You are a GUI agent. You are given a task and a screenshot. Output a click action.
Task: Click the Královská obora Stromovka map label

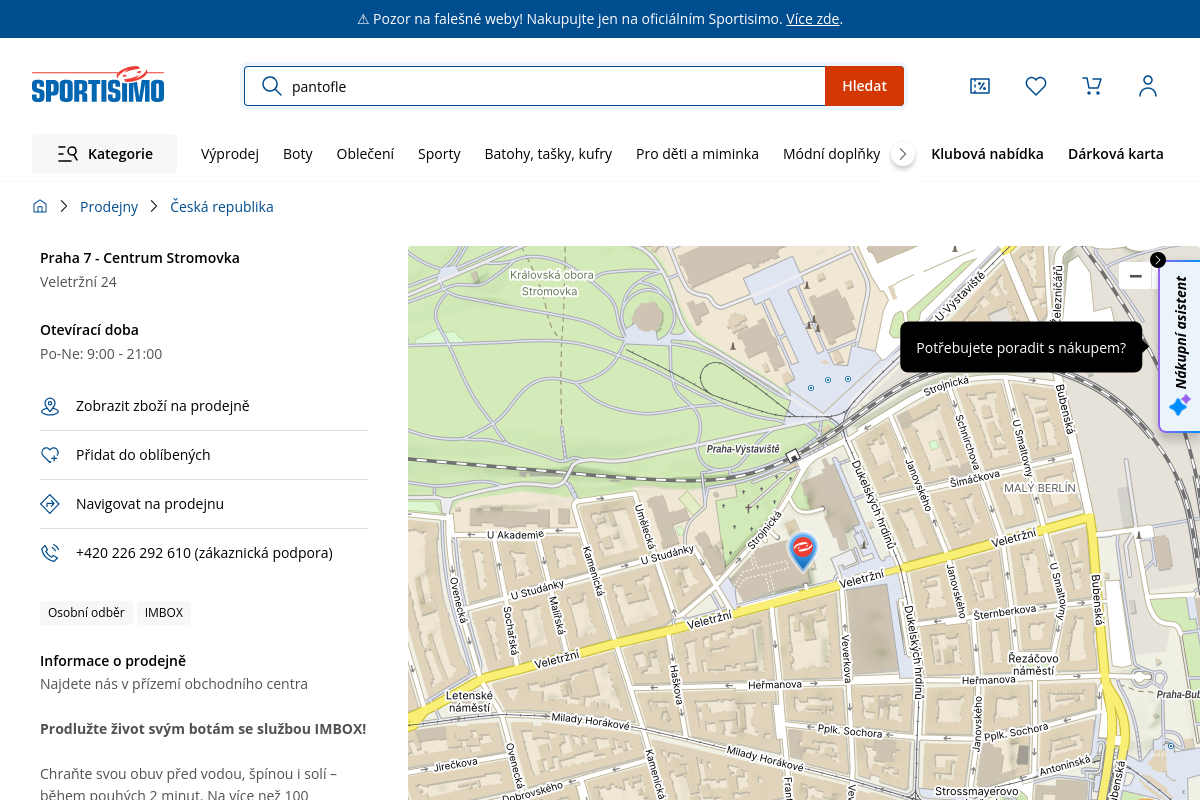click(x=550, y=283)
